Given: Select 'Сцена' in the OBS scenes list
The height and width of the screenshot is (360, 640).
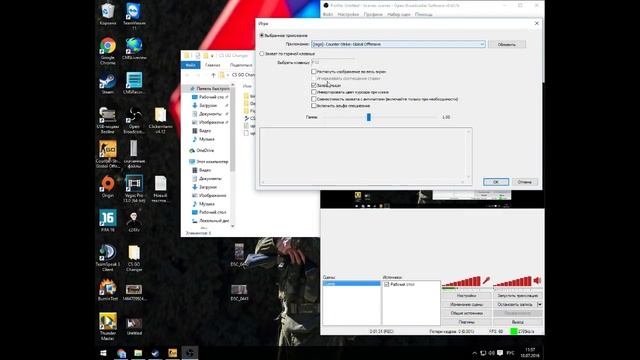Looking at the screenshot, I should 351,284.
